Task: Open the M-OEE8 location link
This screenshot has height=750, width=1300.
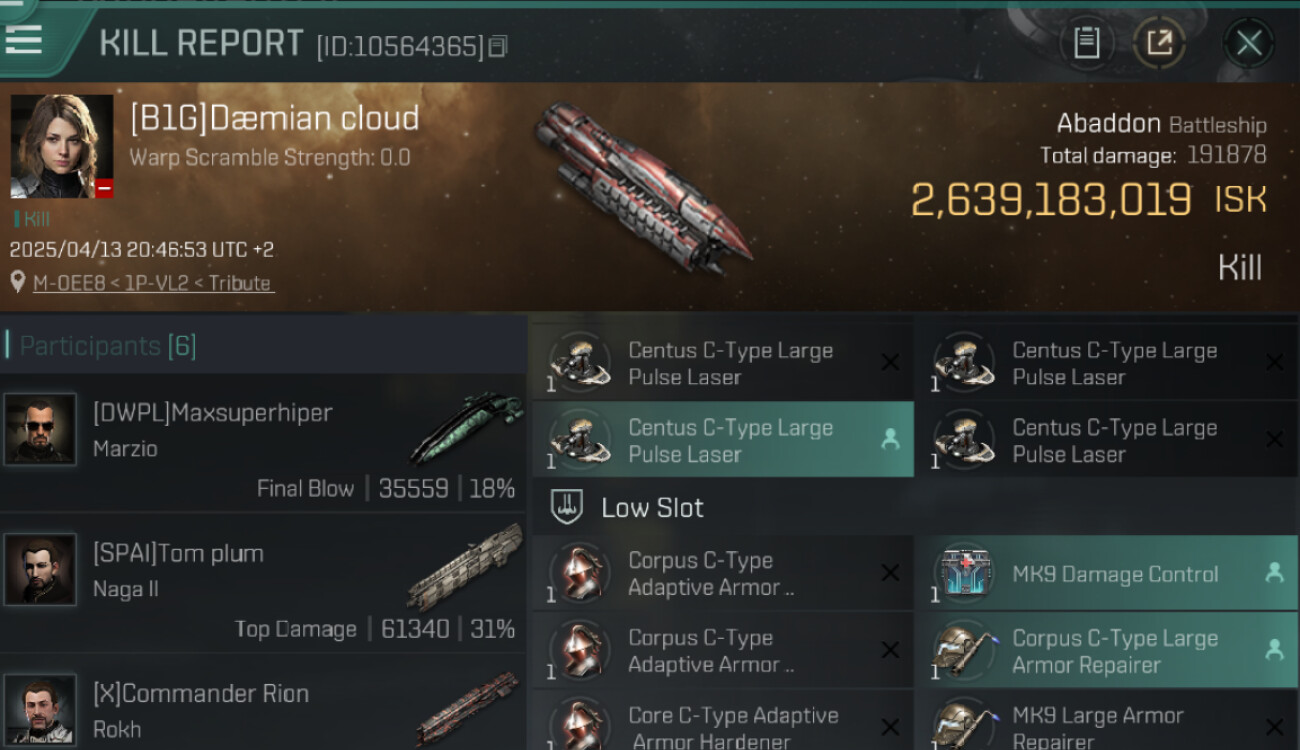Action: pos(153,283)
